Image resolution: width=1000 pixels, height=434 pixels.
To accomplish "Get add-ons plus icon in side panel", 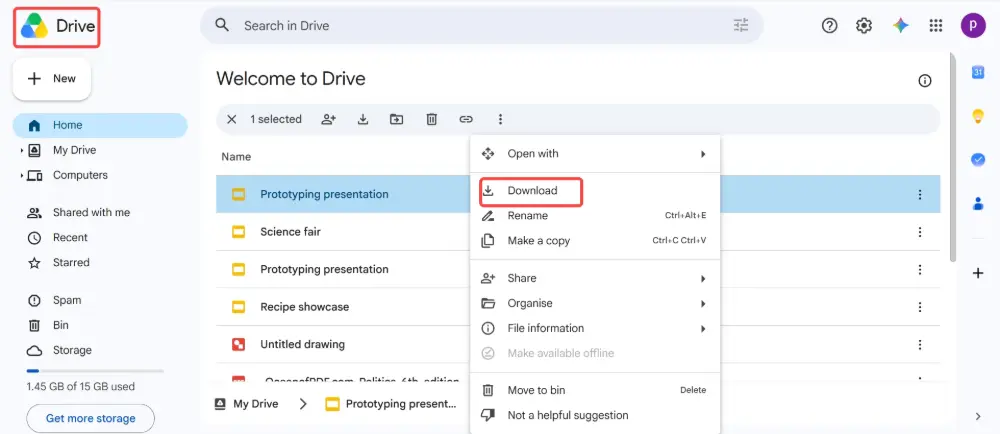I will [978, 273].
